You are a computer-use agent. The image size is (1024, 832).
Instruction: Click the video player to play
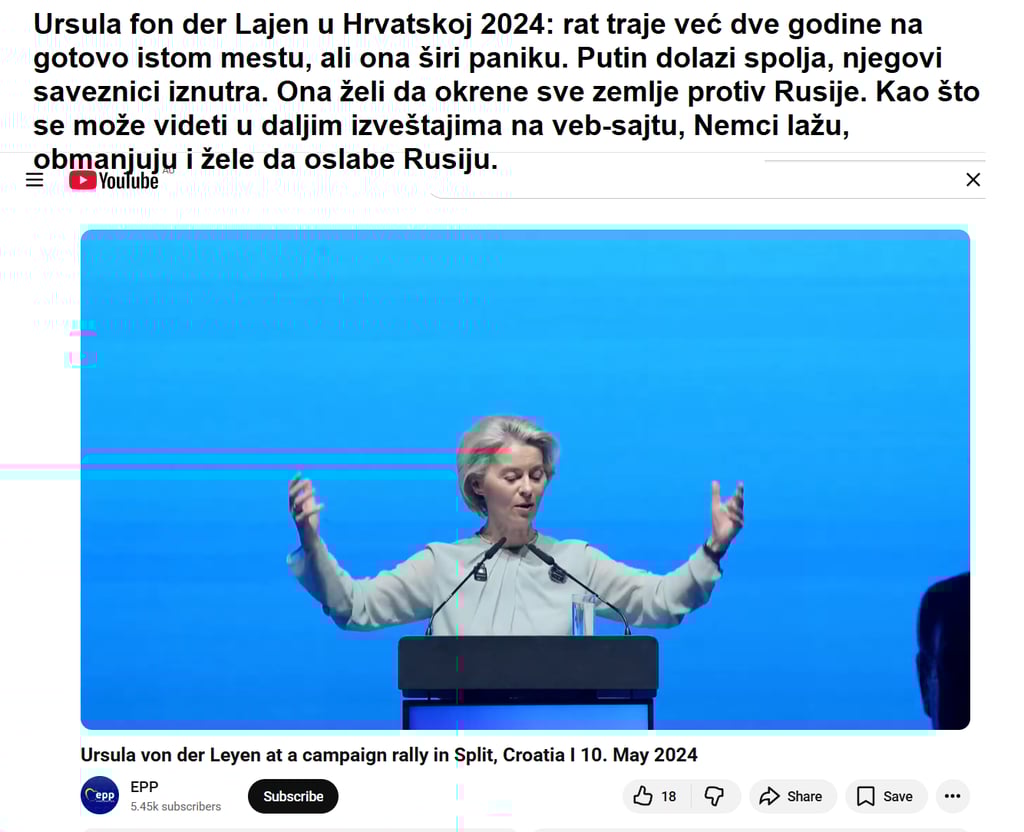(525, 479)
